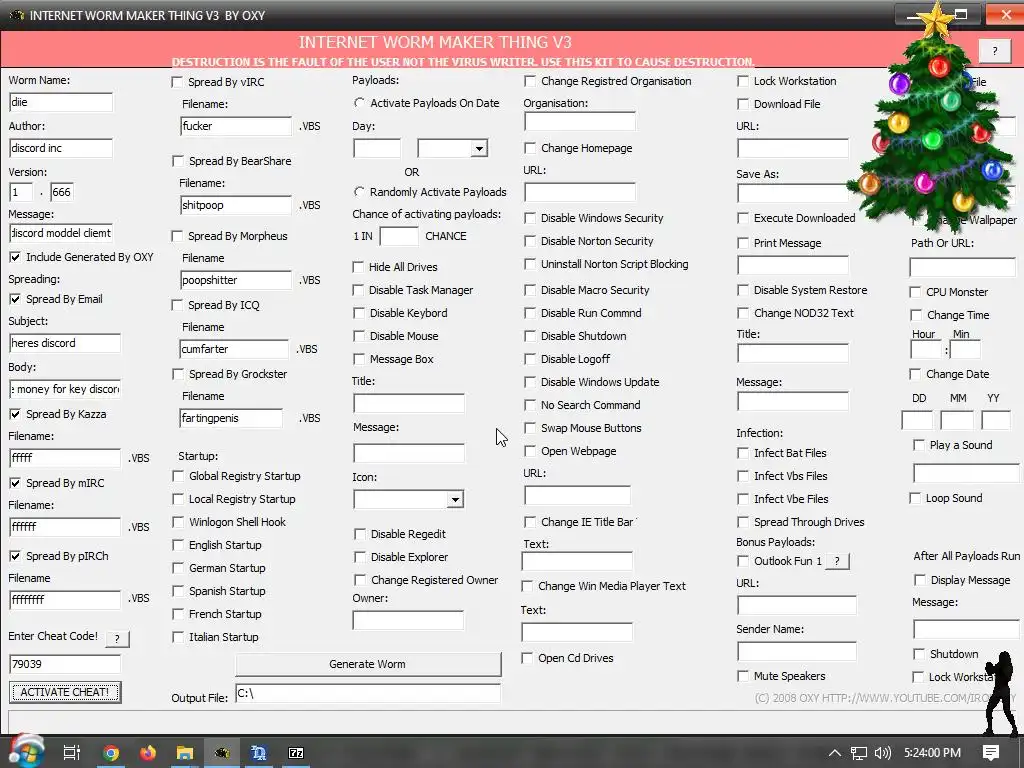
Task: Click the Change Time Hour field
Action: 925,350
